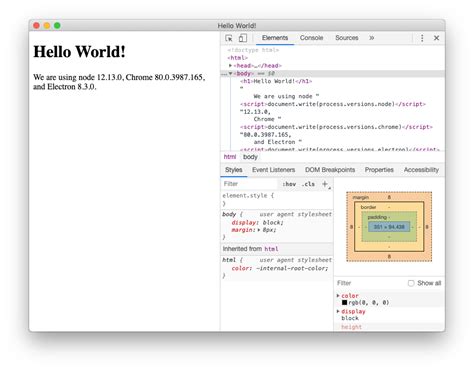Click the color: -internal-root-color declaration
The width and height of the screenshot is (474, 370).
(x=280, y=268)
